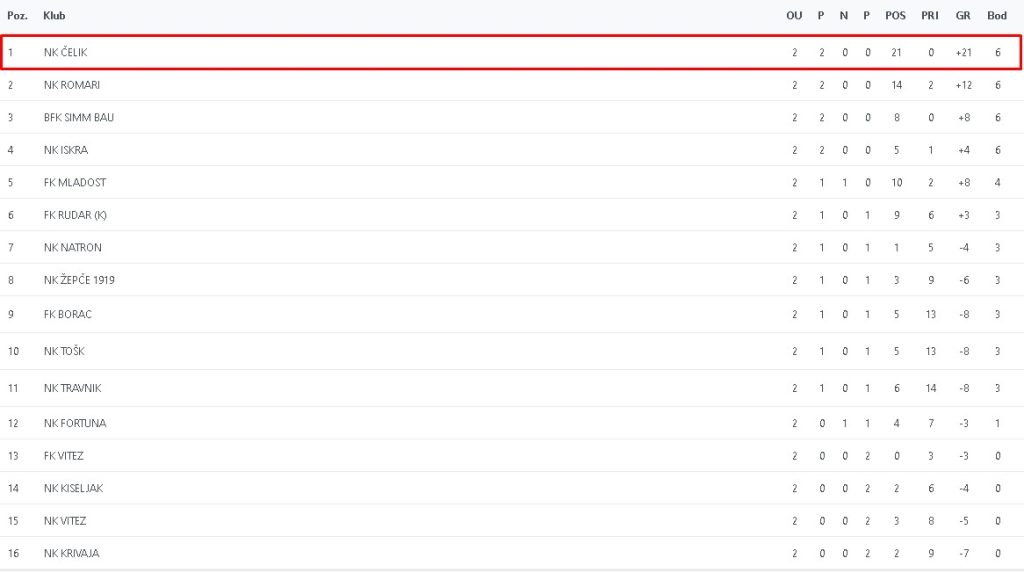The height and width of the screenshot is (573, 1024).
Task: Sort by the POS column header
Action: (895, 16)
